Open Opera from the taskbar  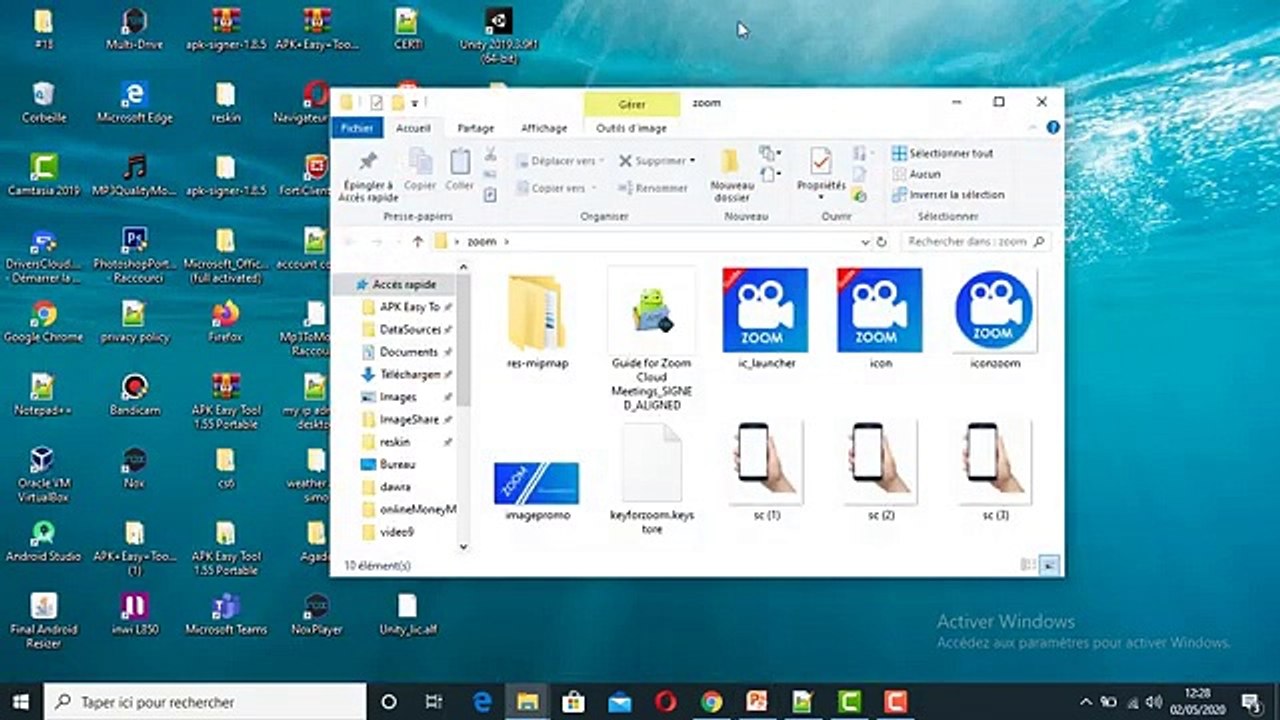666,702
